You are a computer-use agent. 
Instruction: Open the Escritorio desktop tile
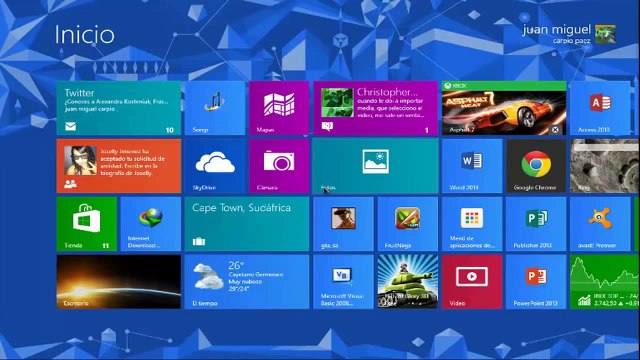click(x=118, y=282)
